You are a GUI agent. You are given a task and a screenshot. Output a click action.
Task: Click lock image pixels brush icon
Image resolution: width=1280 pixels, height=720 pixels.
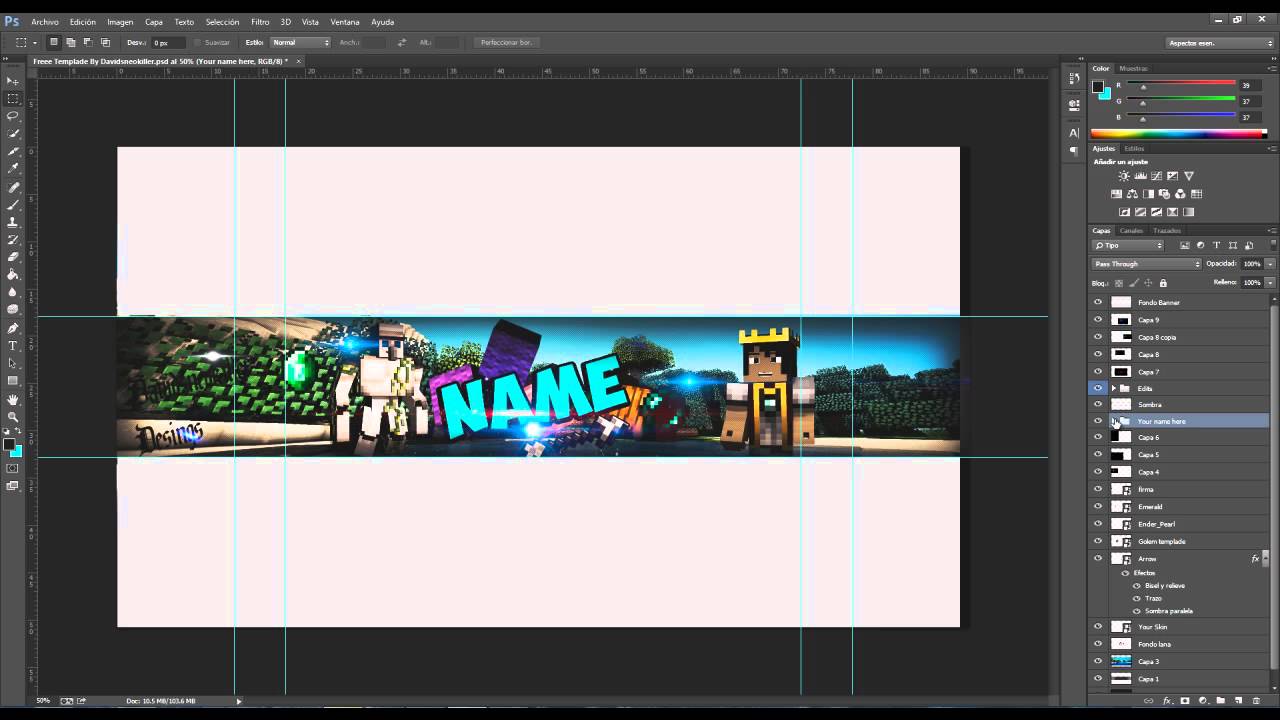point(1133,283)
